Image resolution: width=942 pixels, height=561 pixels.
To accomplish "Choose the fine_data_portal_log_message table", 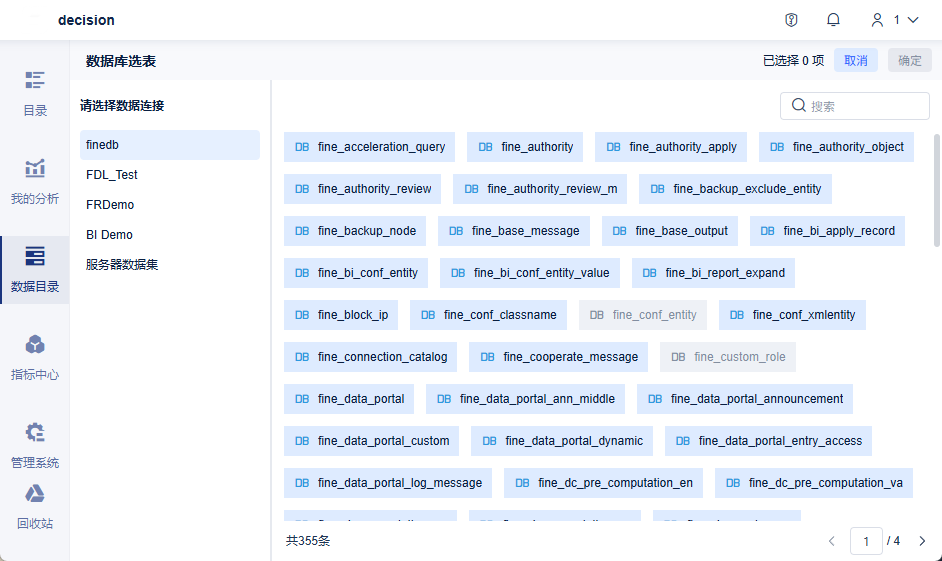I will 387,484.
